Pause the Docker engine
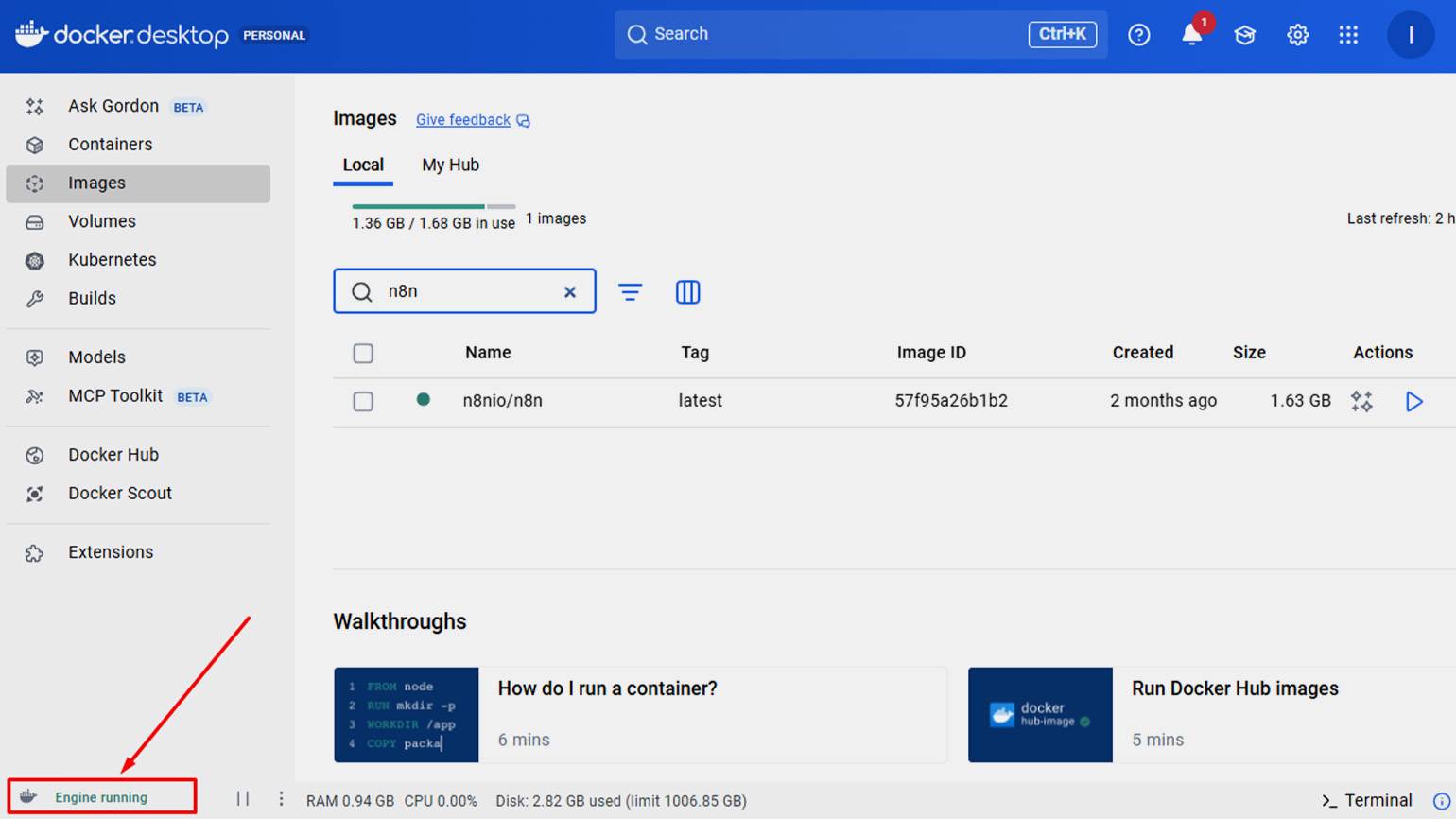 [x=243, y=799]
